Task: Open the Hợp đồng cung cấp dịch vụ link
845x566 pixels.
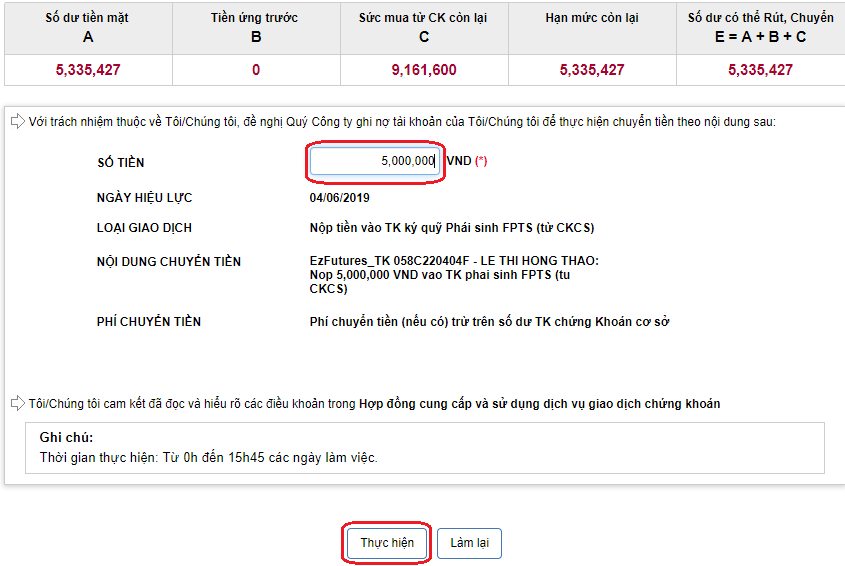Action: pyautogui.click(x=539, y=404)
